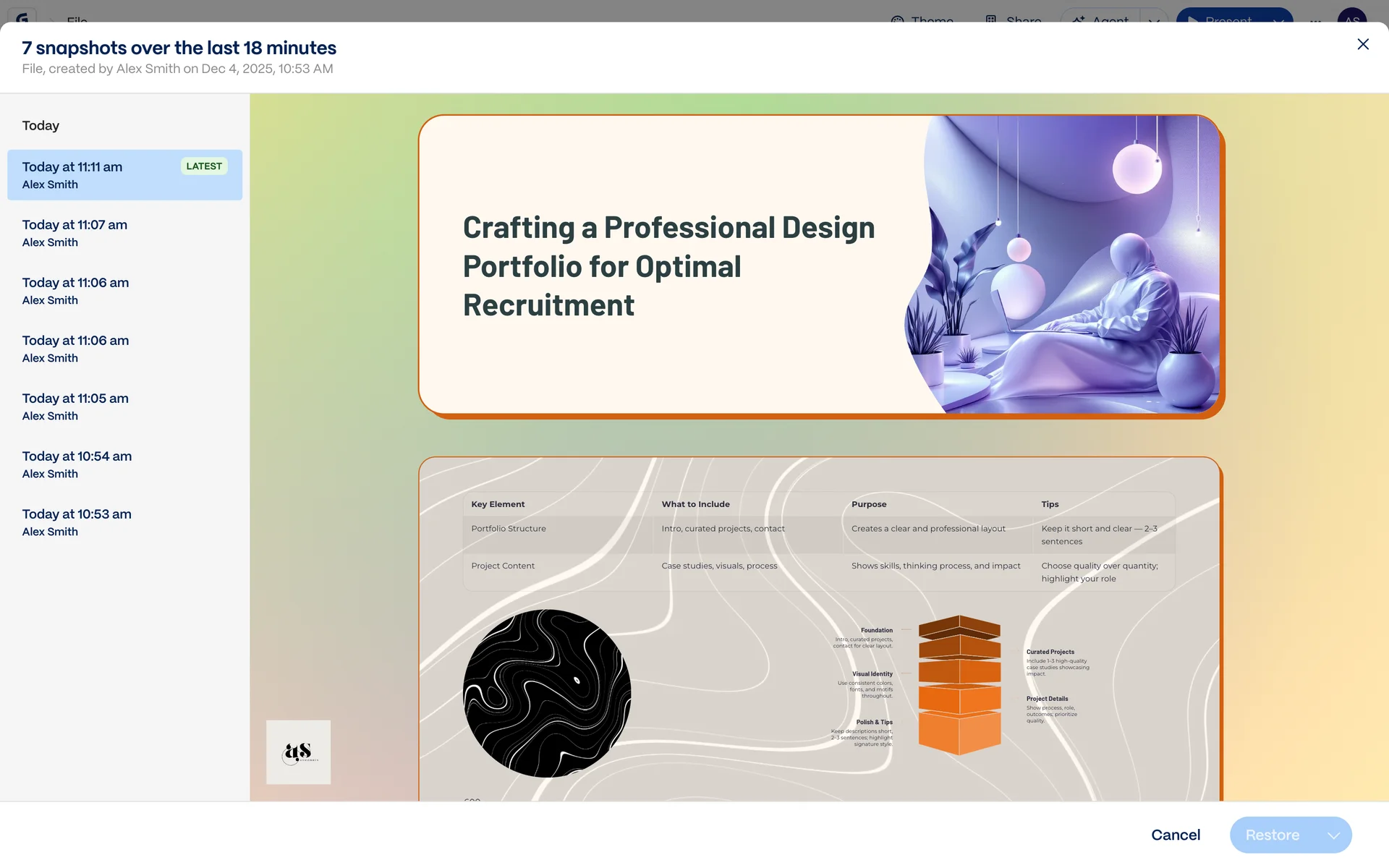Close the snapshots history dialog

1363,45
